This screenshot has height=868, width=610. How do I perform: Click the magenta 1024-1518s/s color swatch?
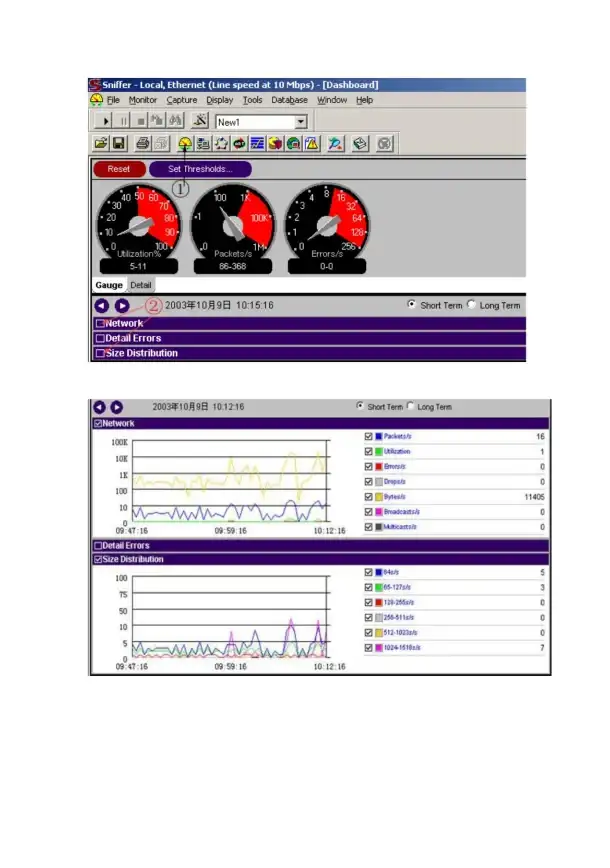tap(379, 647)
